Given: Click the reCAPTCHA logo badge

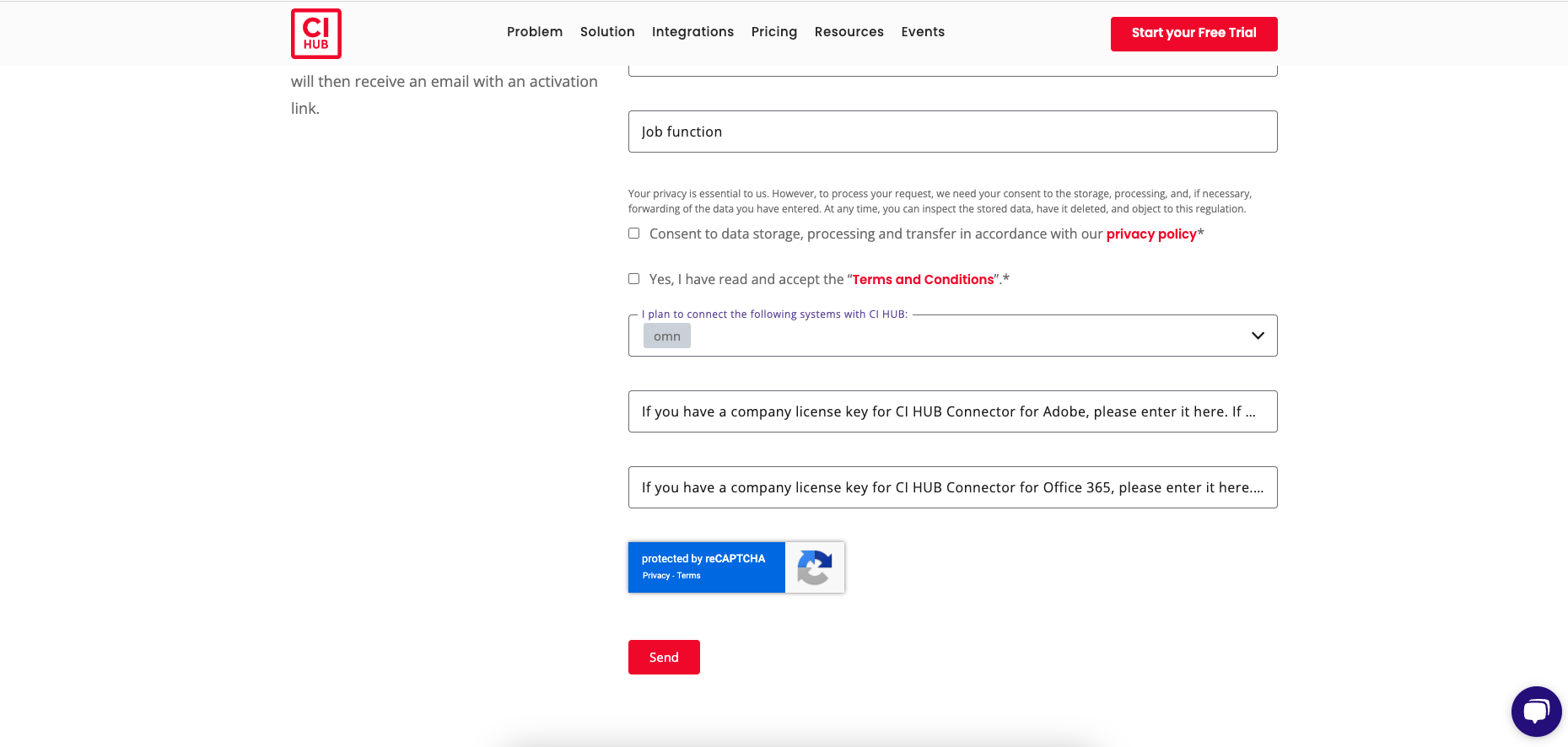Looking at the screenshot, I should click(x=815, y=567).
